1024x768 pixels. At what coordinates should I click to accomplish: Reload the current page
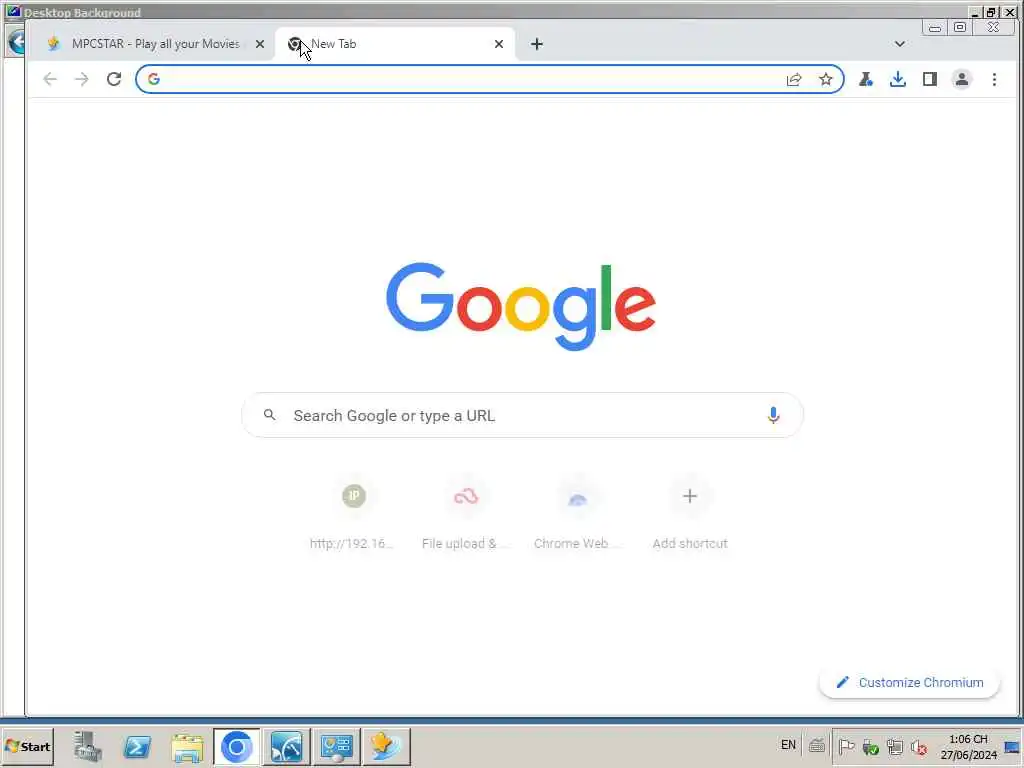pyautogui.click(x=114, y=80)
